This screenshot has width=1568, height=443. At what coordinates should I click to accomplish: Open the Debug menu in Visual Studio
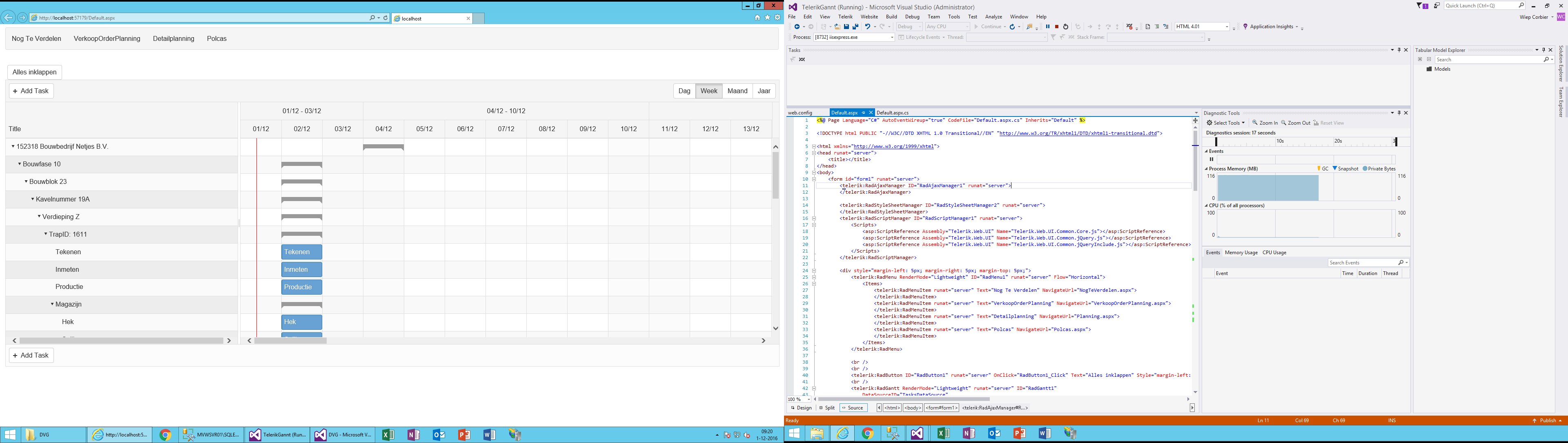(912, 17)
